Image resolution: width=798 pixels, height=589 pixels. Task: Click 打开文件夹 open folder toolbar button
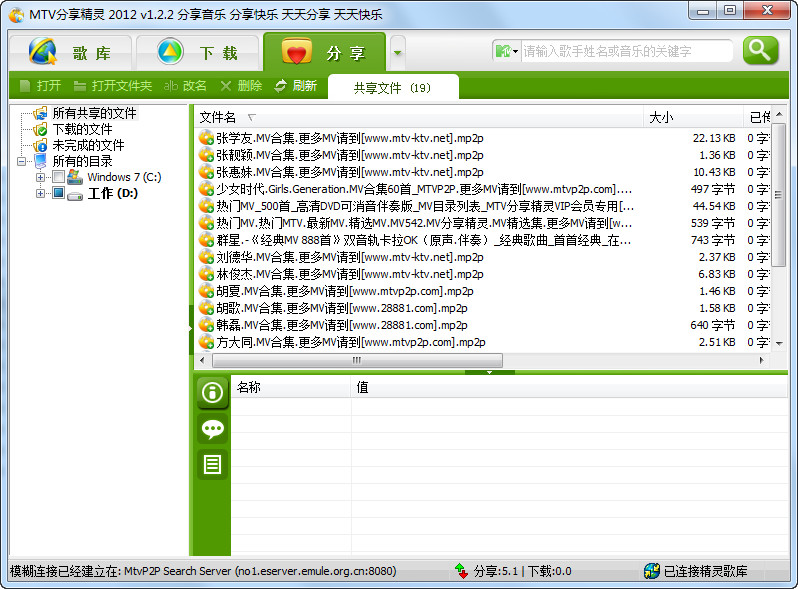(x=112, y=86)
